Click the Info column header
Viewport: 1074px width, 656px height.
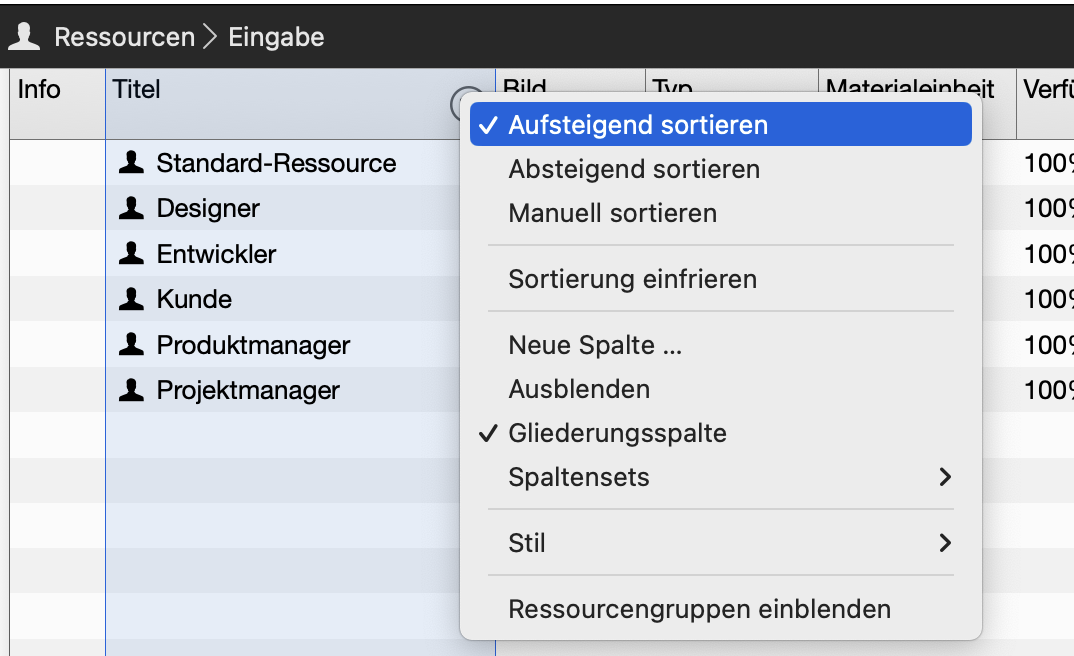(58, 103)
